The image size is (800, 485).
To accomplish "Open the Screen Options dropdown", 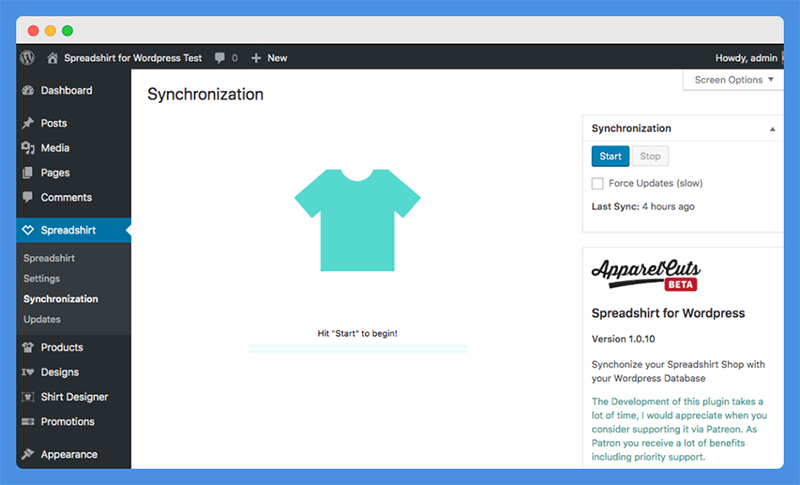I will [733, 80].
